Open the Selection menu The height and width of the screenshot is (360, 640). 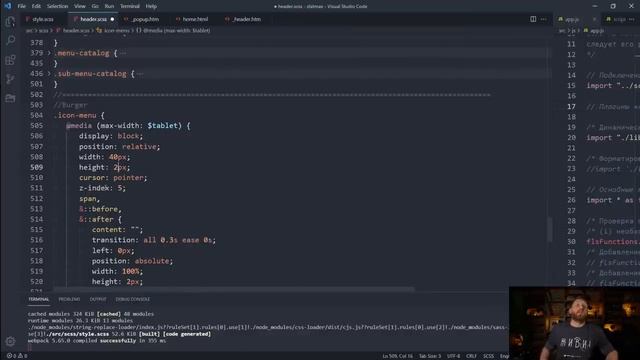(x=58, y=6)
